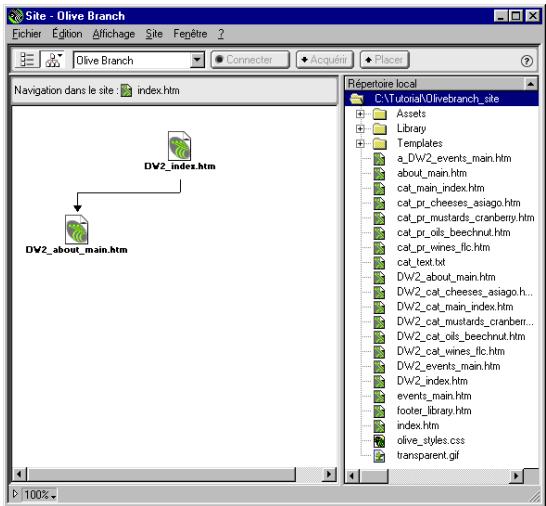Click site map right scroll arrow

(x=329, y=474)
